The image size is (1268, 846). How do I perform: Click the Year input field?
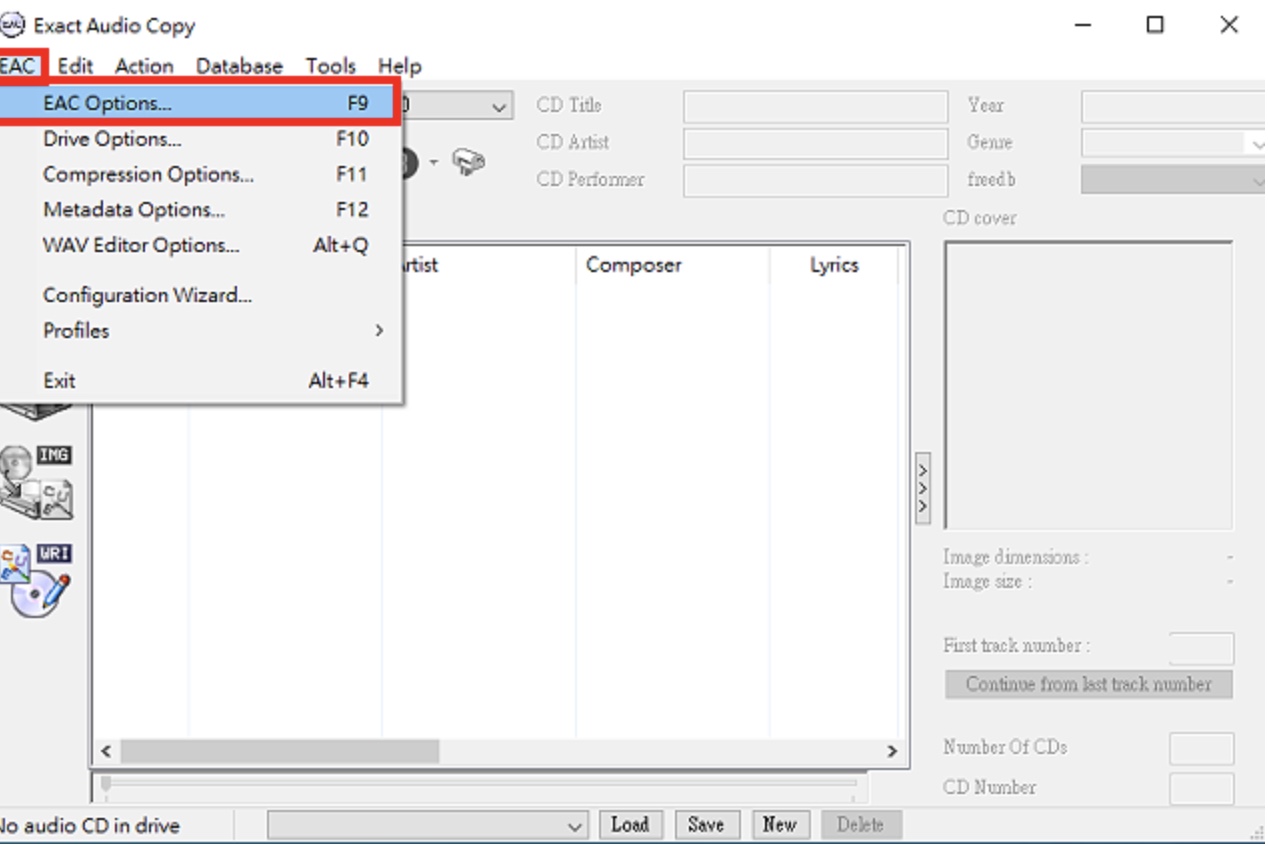[x=1173, y=106]
